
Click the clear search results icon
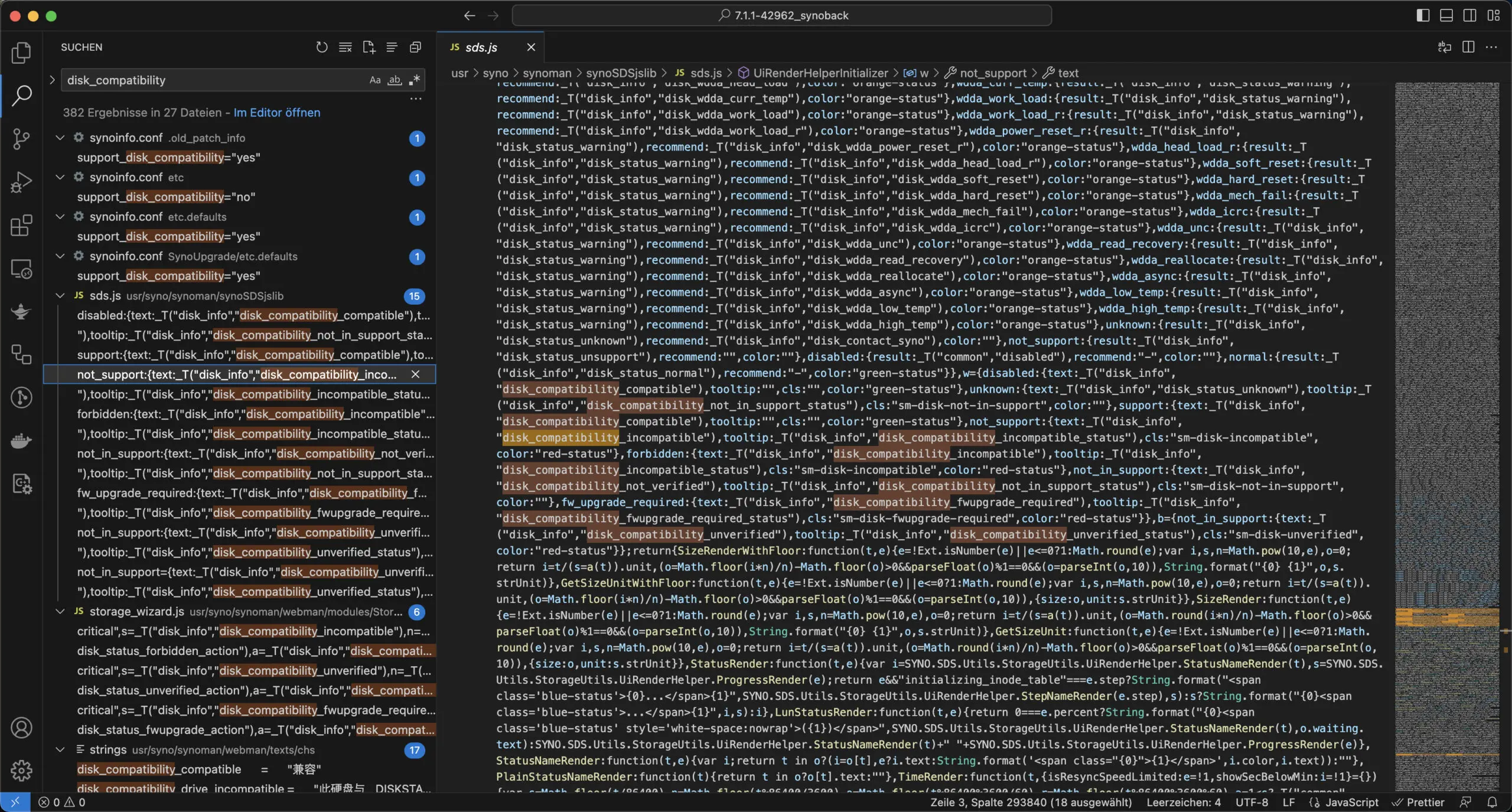point(345,47)
